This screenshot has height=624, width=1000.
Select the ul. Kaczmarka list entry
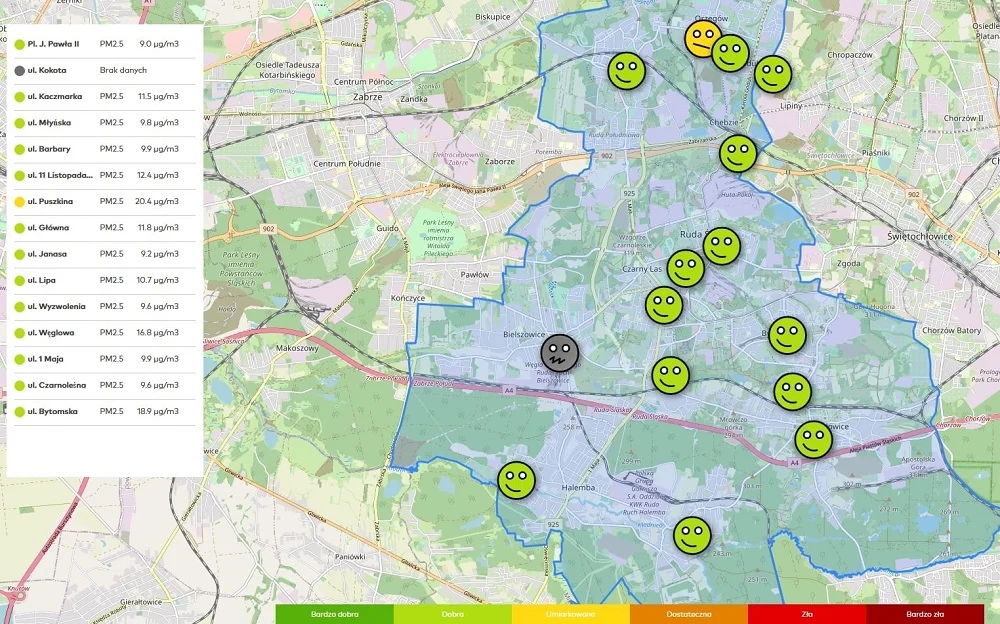point(100,96)
